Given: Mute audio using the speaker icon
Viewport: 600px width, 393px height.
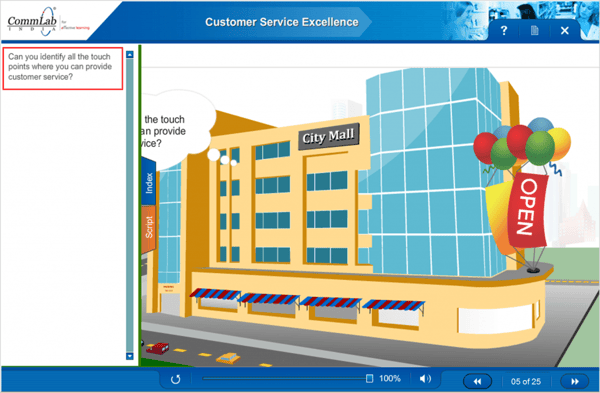Looking at the screenshot, I should pos(425,379).
